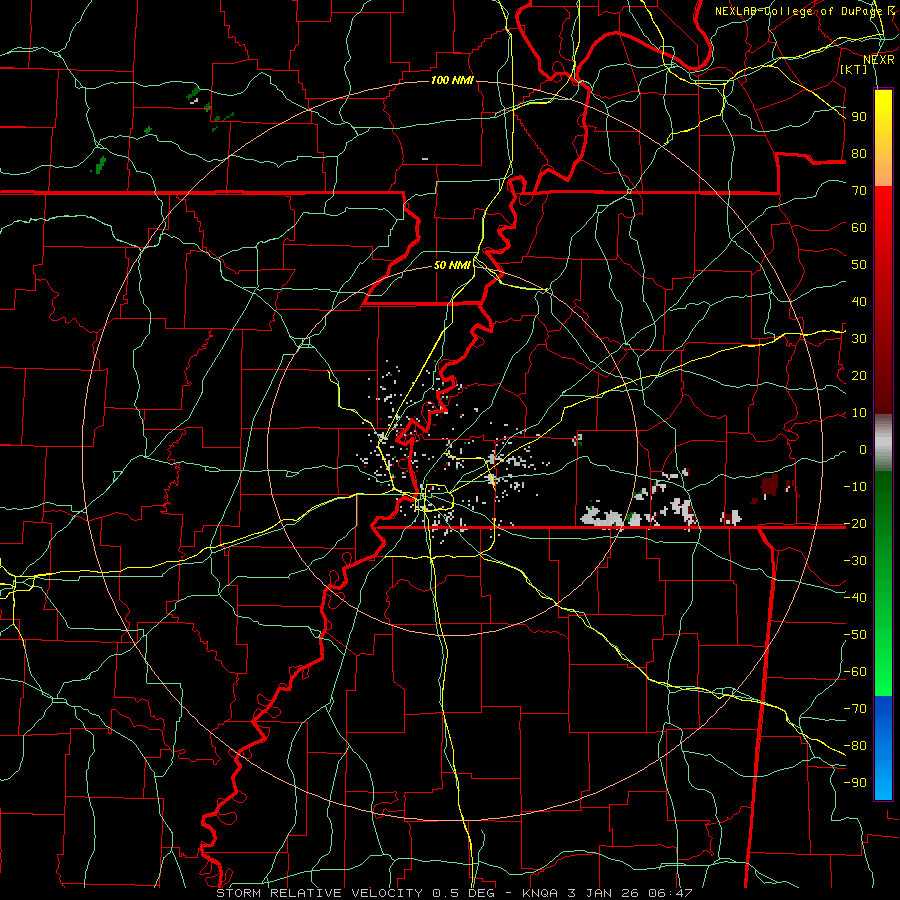Click the -40 value on the scale

coord(855,598)
